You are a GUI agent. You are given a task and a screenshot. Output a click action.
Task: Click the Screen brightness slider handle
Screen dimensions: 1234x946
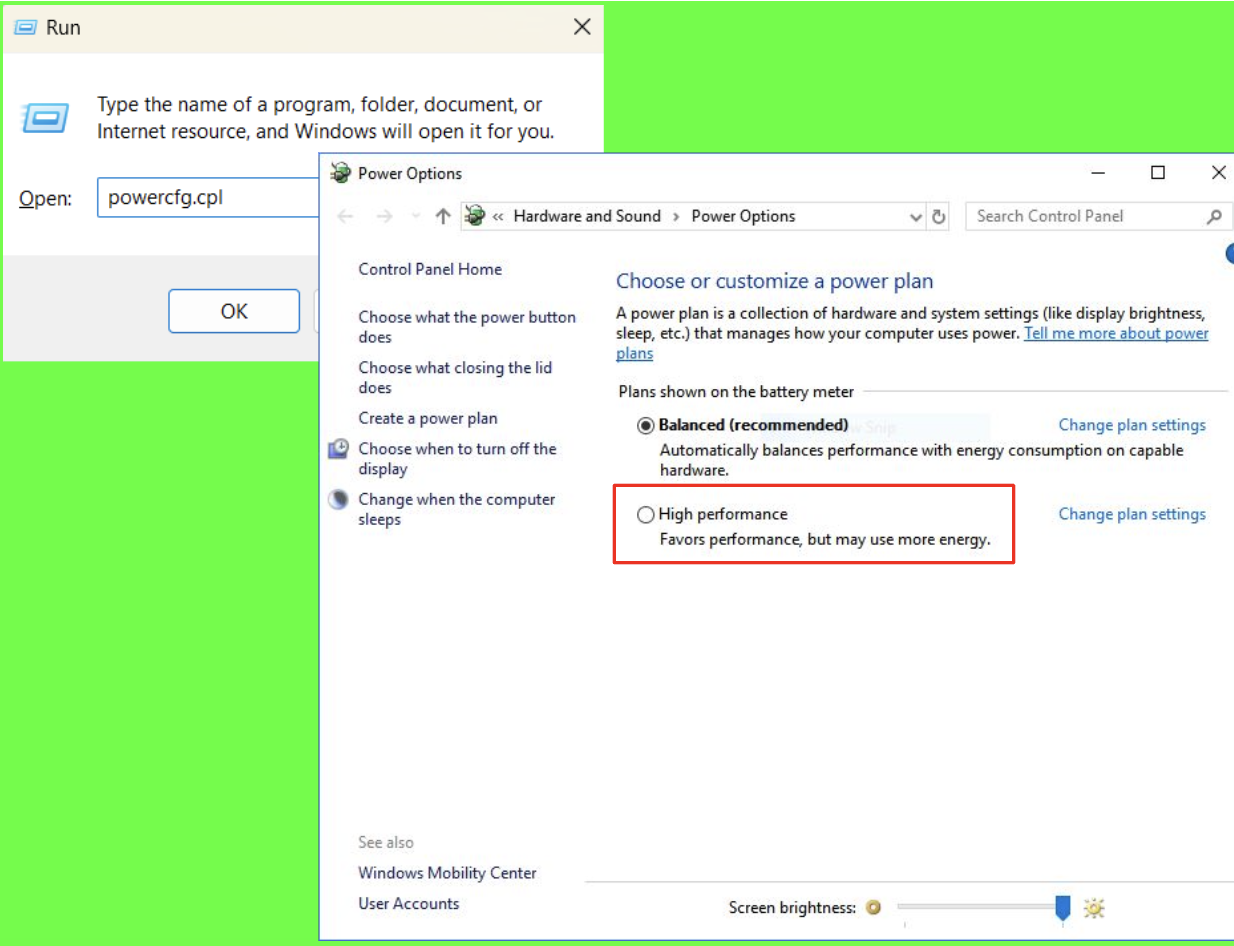tap(1063, 907)
